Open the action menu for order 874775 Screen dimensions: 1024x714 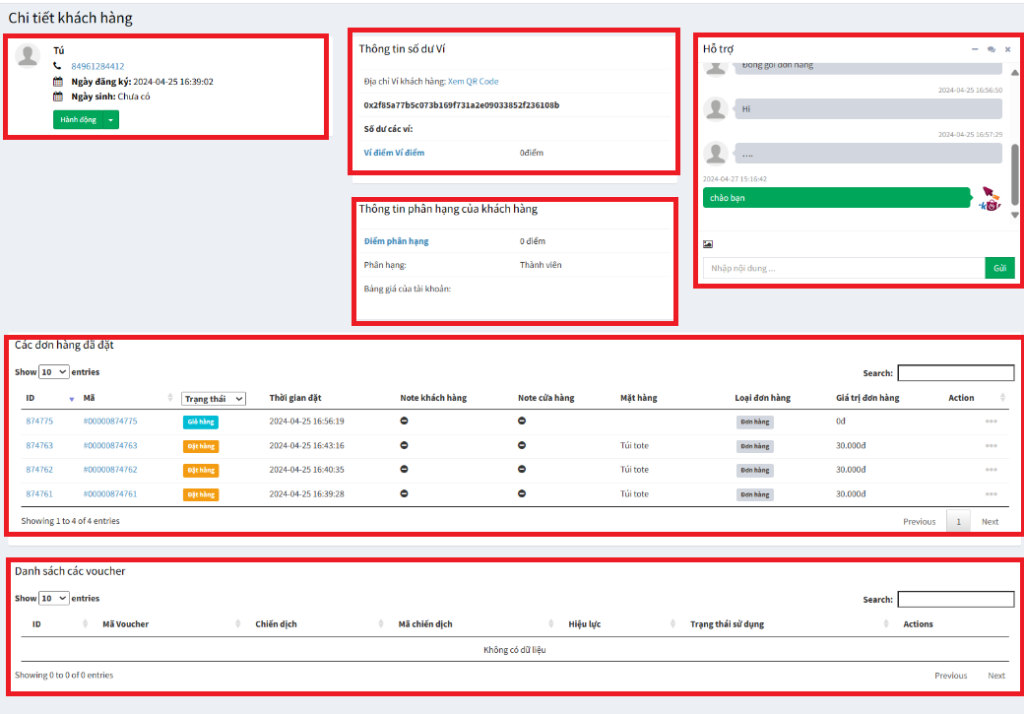point(991,422)
